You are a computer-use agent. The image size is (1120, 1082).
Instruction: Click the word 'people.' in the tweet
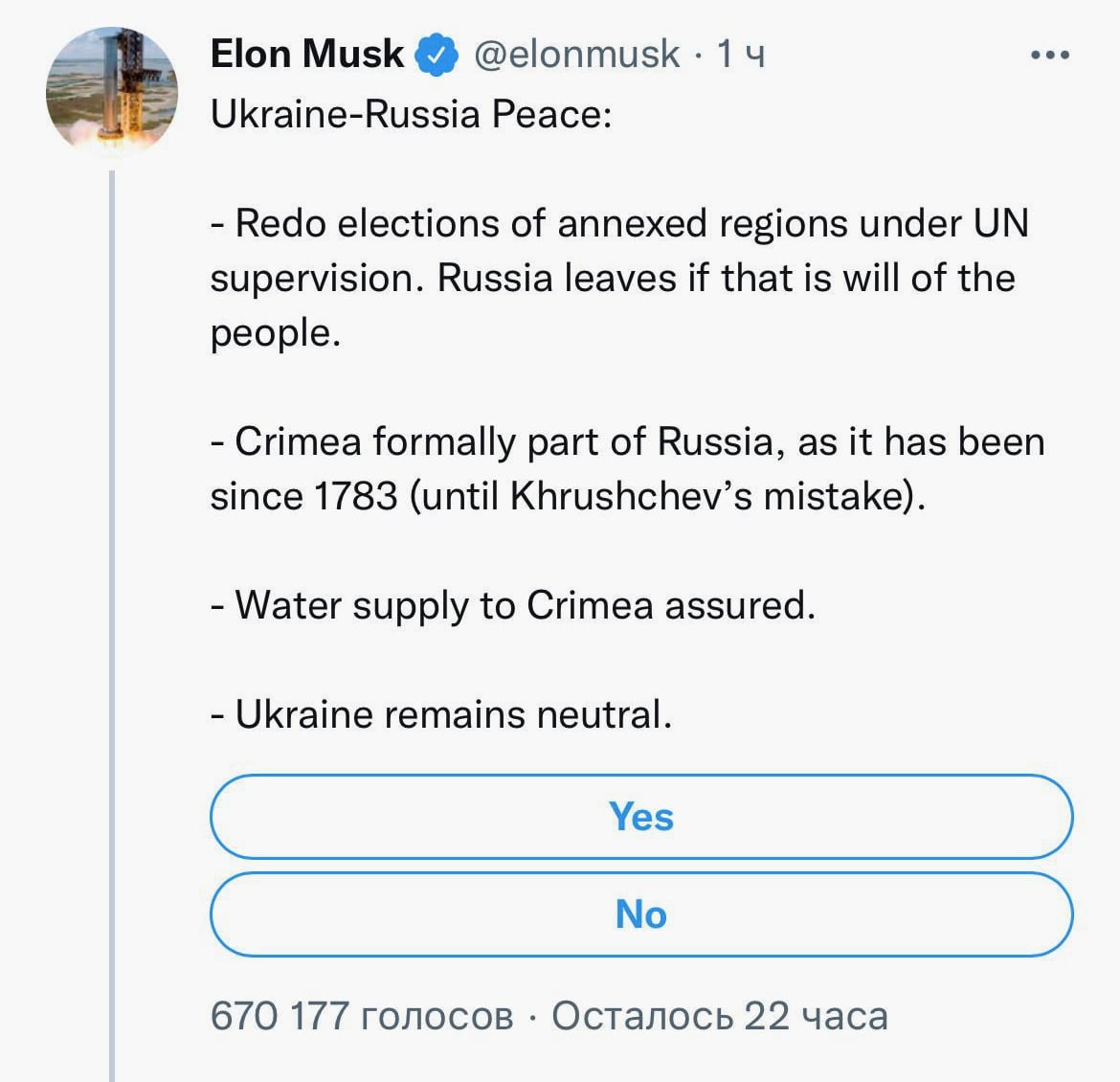(x=276, y=333)
